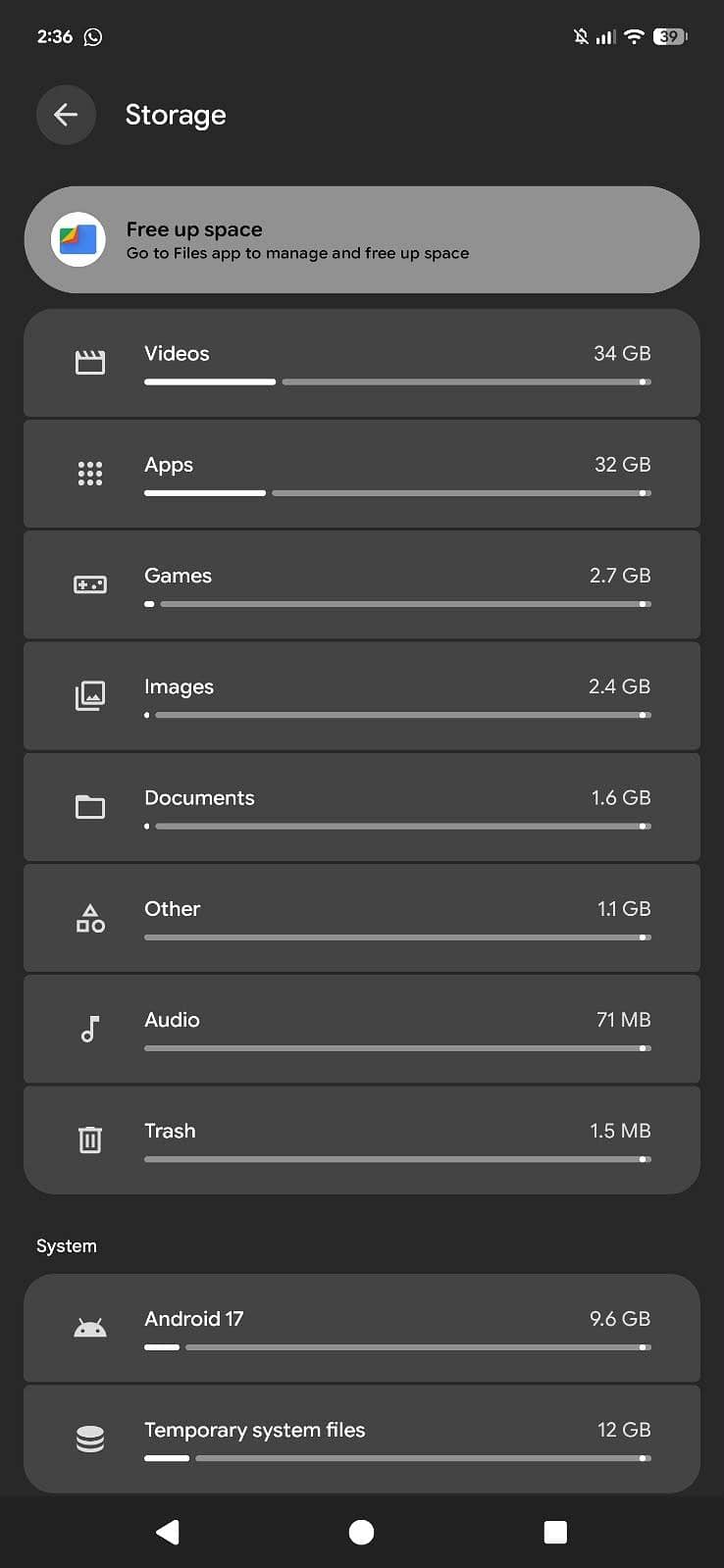Screen dimensions: 724x1568
Task: Tap the Videos usage progress bar
Action: [x=397, y=381]
